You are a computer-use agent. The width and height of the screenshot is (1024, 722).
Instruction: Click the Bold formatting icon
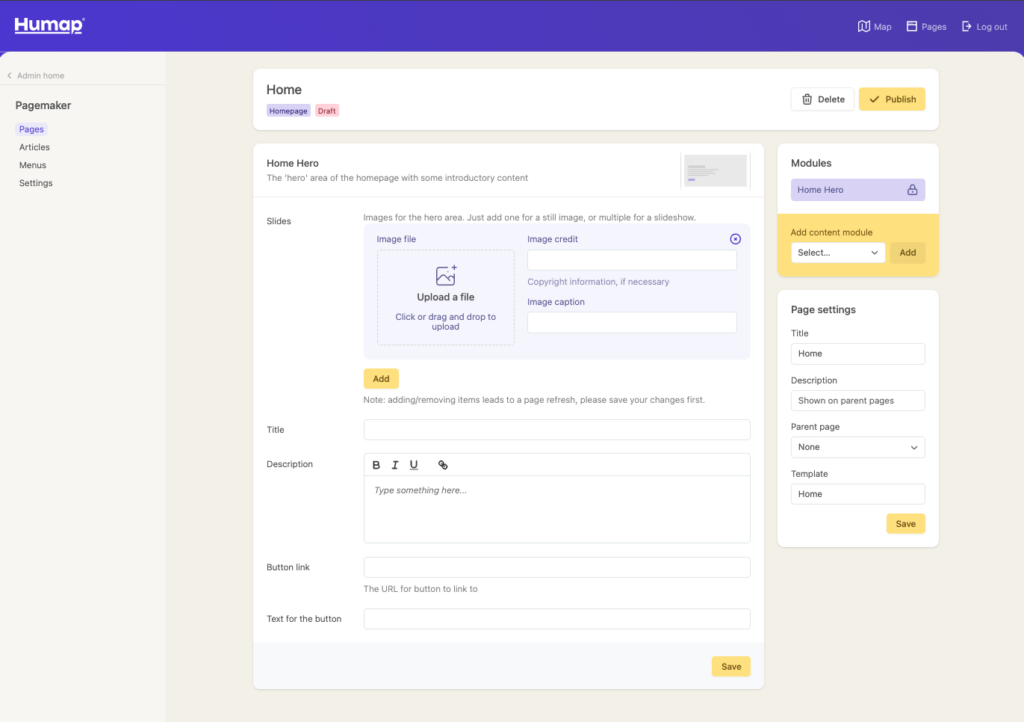click(x=377, y=465)
